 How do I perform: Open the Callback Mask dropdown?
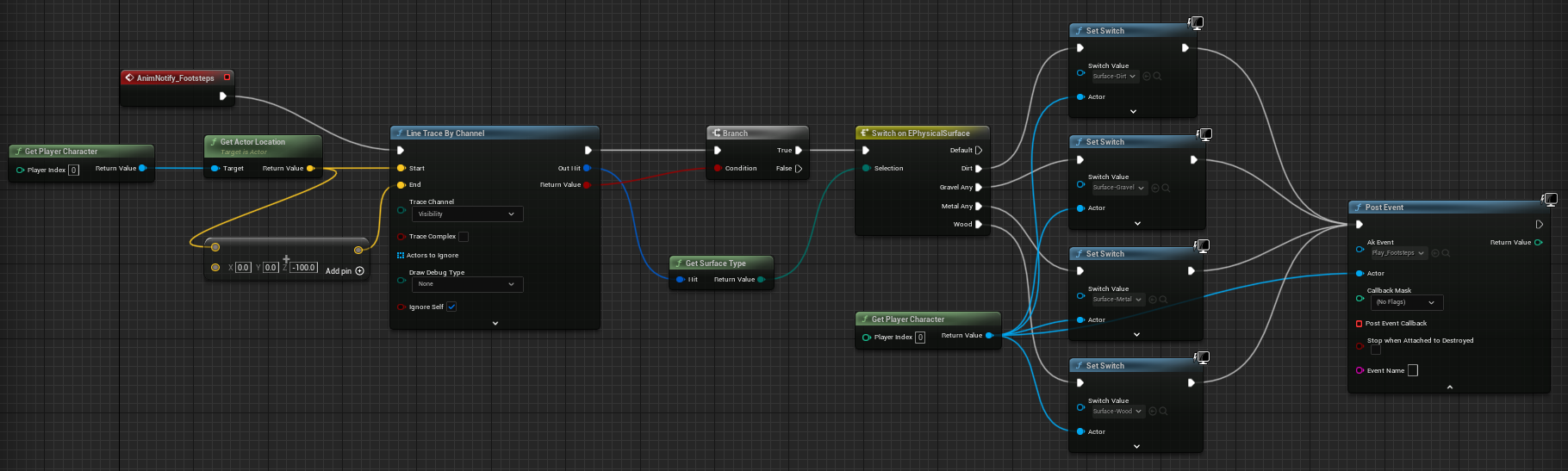1406,303
